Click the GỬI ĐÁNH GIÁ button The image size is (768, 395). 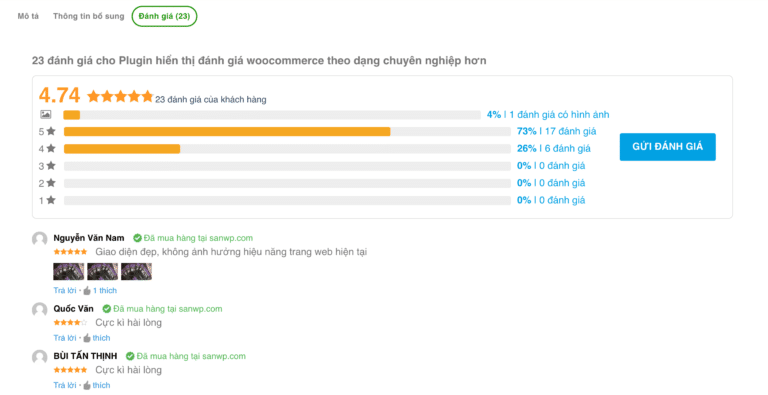668,147
